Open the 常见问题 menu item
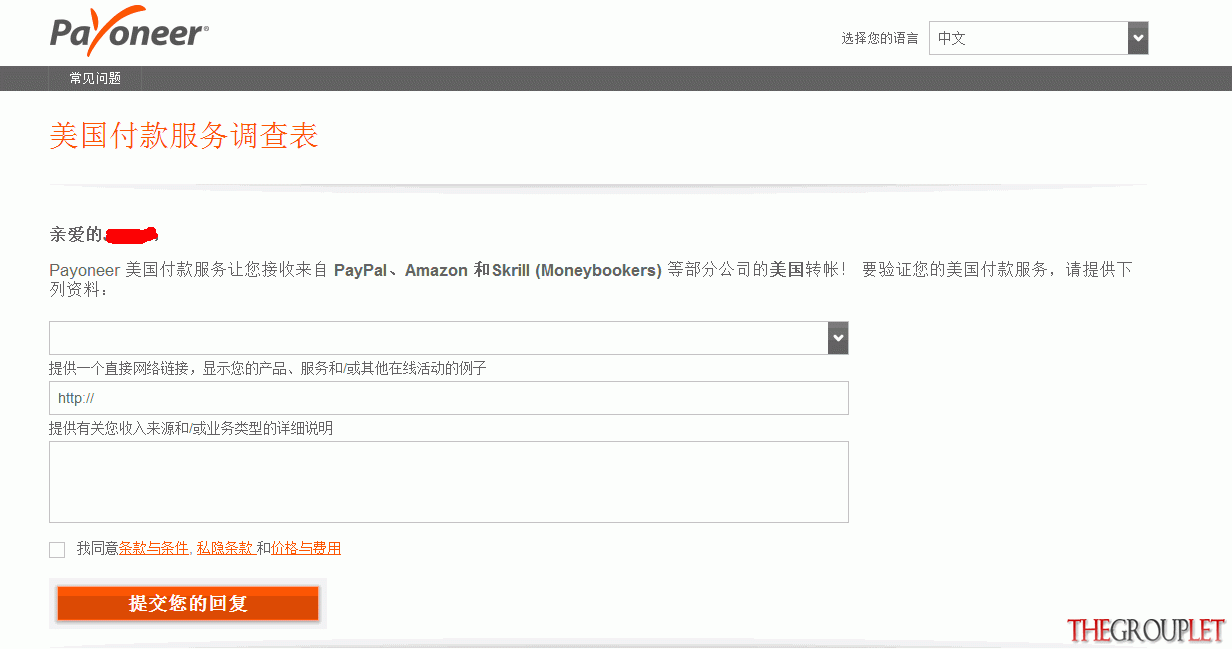 pyautogui.click(x=95, y=78)
